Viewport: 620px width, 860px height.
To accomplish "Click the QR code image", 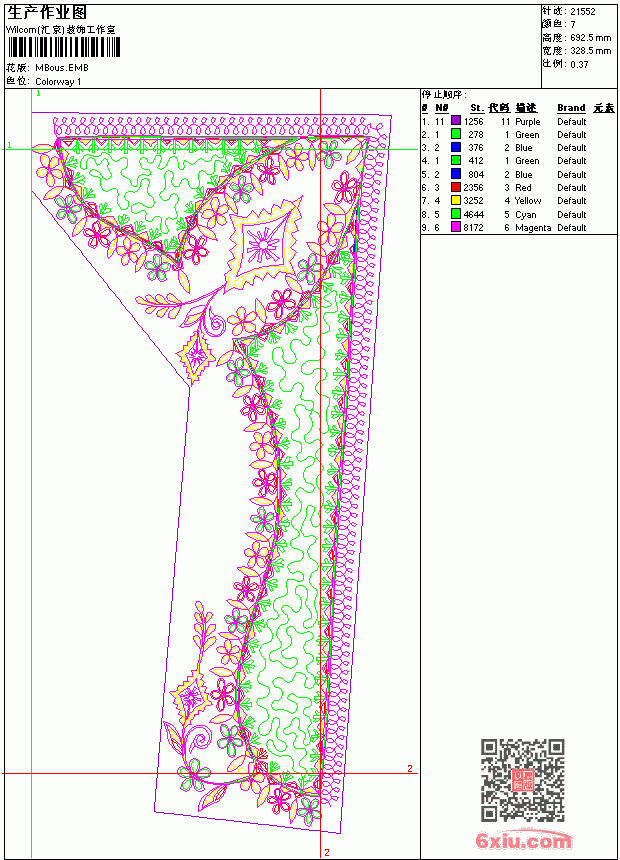I will pyautogui.click(x=522, y=780).
